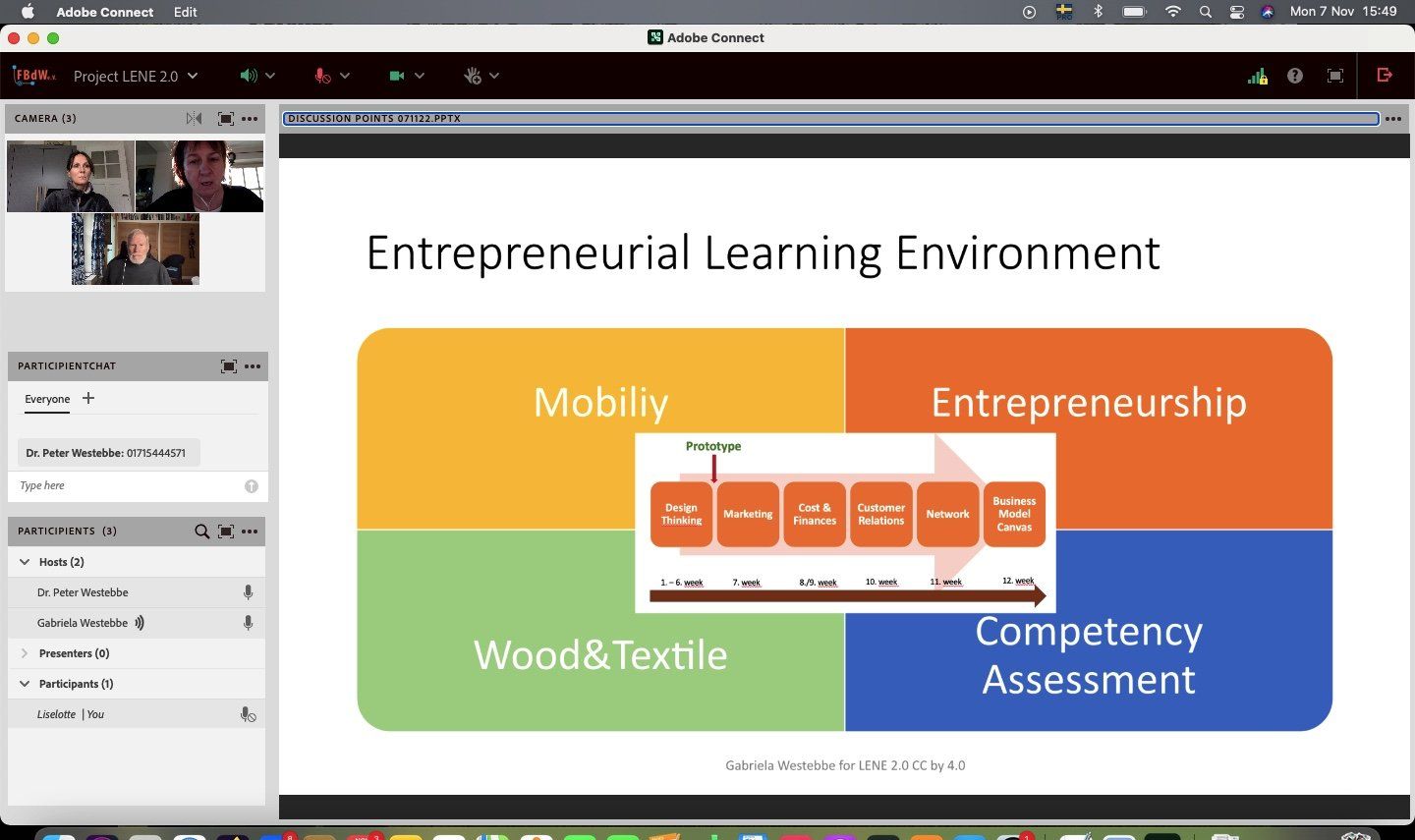Start a new chat with the plus button
This screenshot has height=840, width=1415.
88,398
